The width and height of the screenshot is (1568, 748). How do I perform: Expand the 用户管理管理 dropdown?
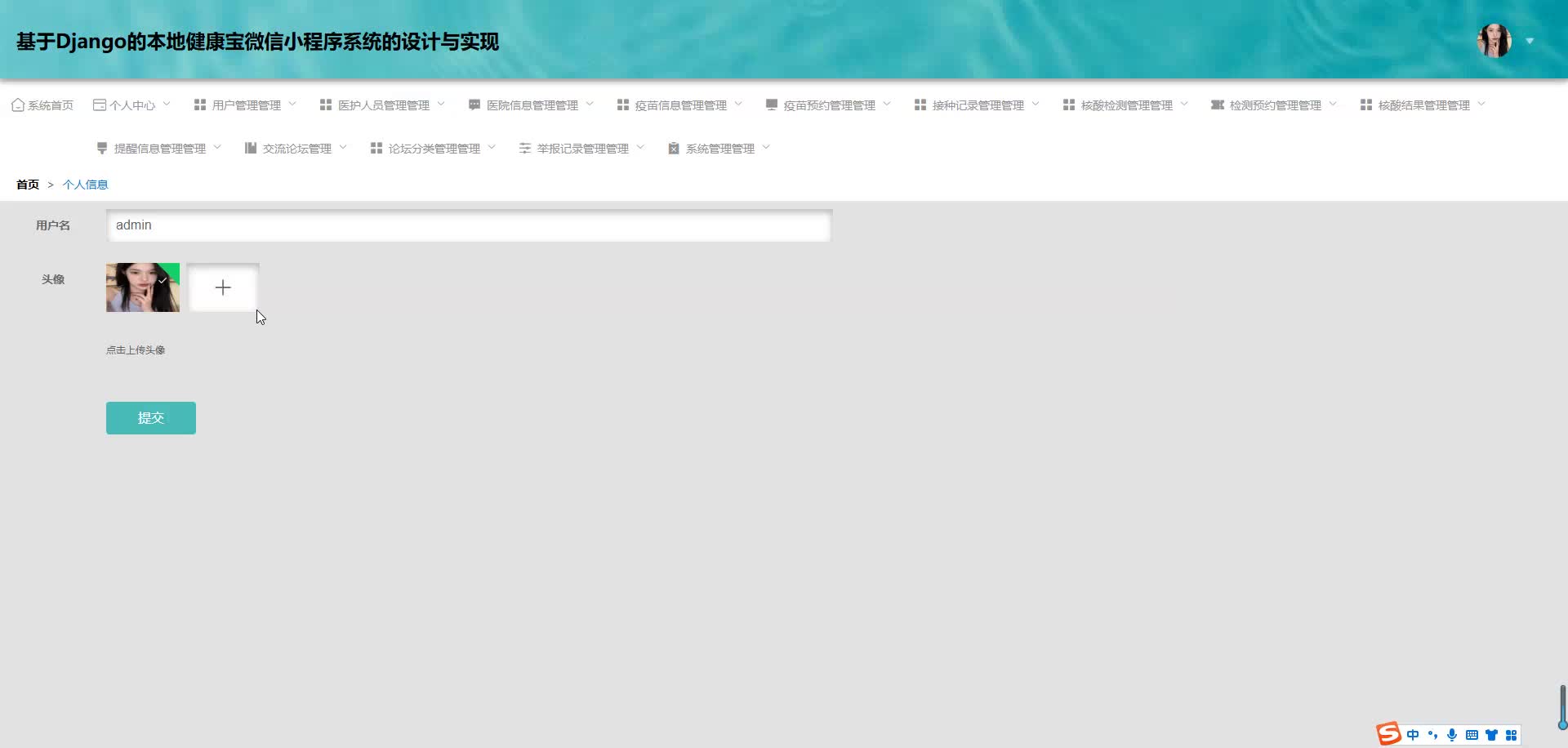pos(293,105)
